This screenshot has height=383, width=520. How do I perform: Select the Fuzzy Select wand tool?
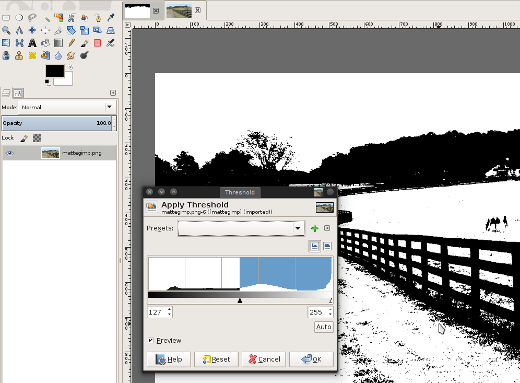tap(45, 18)
